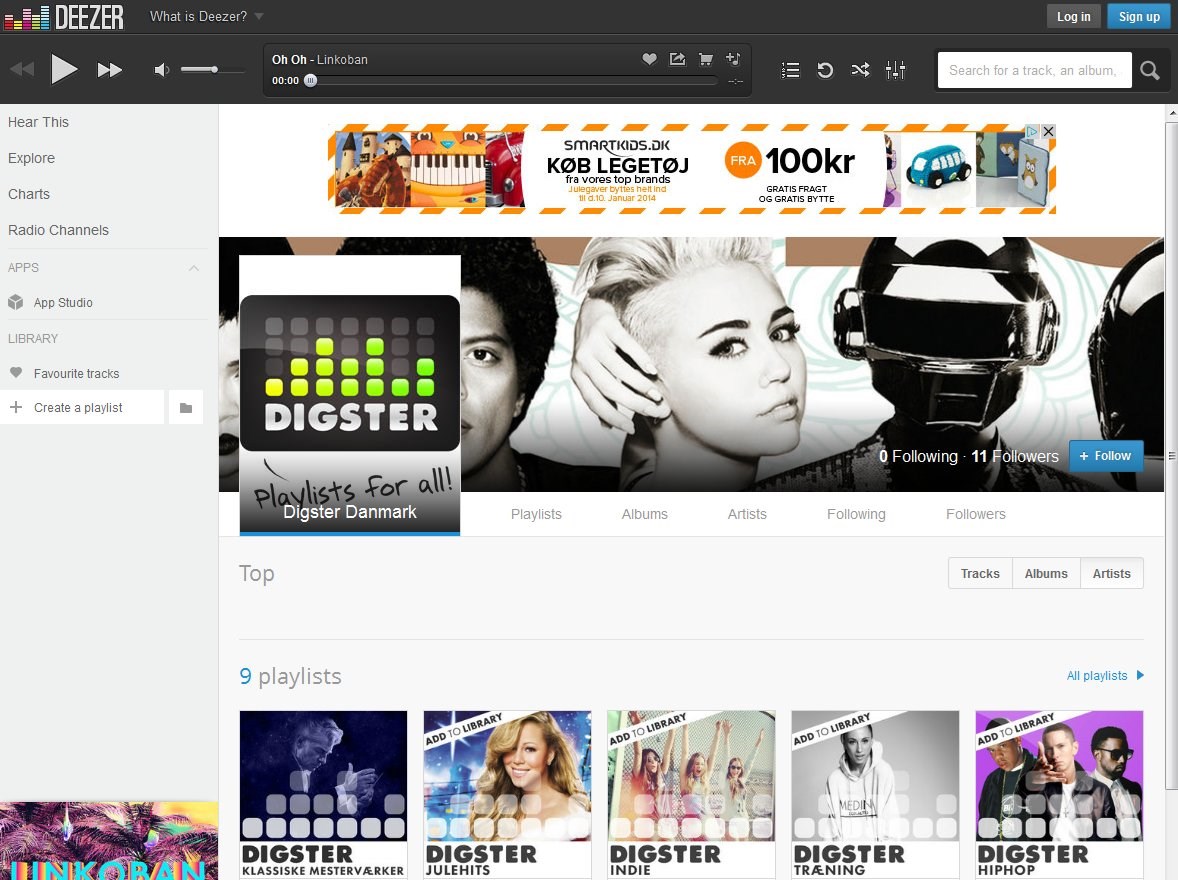Open Explore in sidebar
Image resolution: width=1178 pixels, height=880 pixels.
pos(32,158)
